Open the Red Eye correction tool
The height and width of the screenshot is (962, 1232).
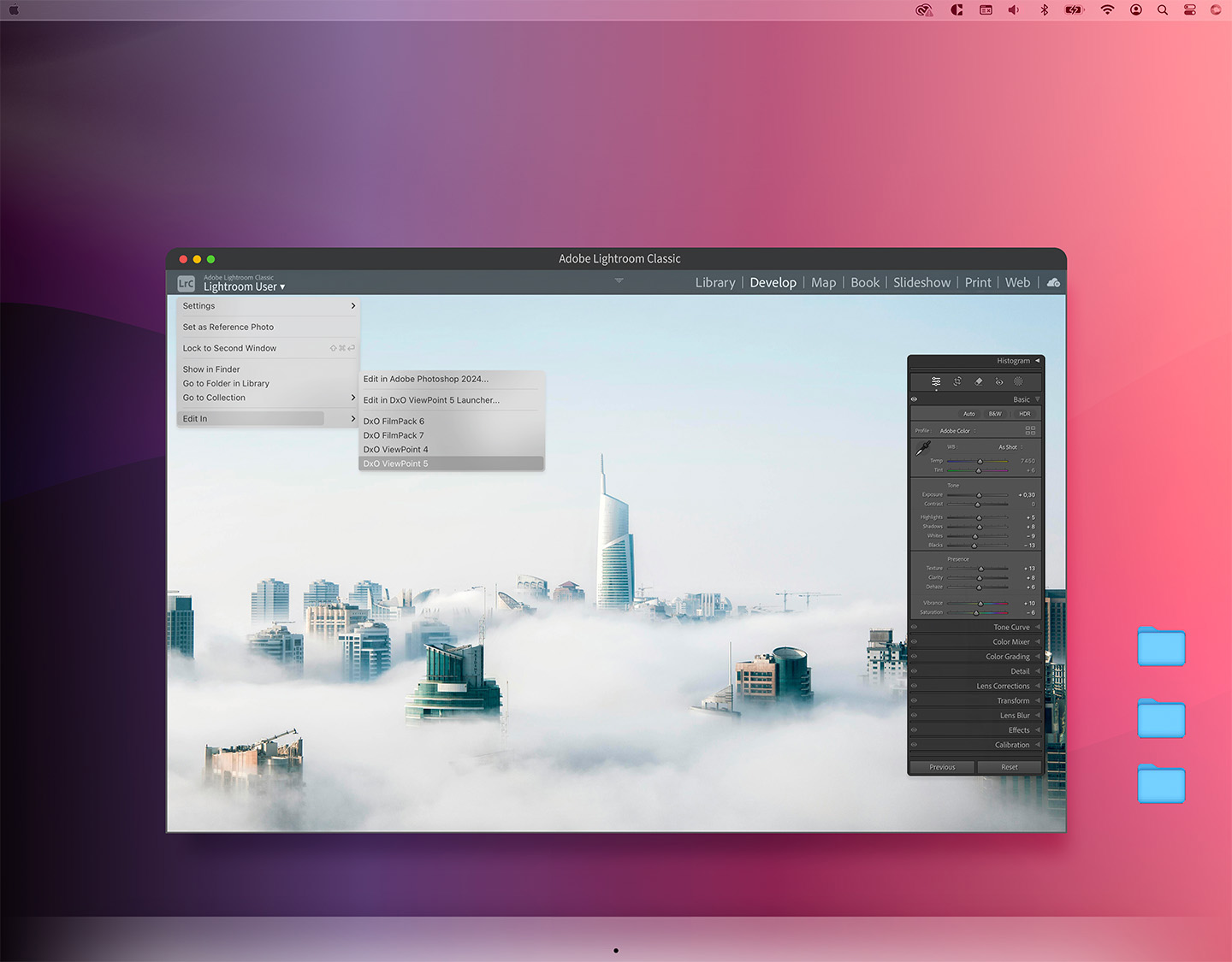click(998, 381)
